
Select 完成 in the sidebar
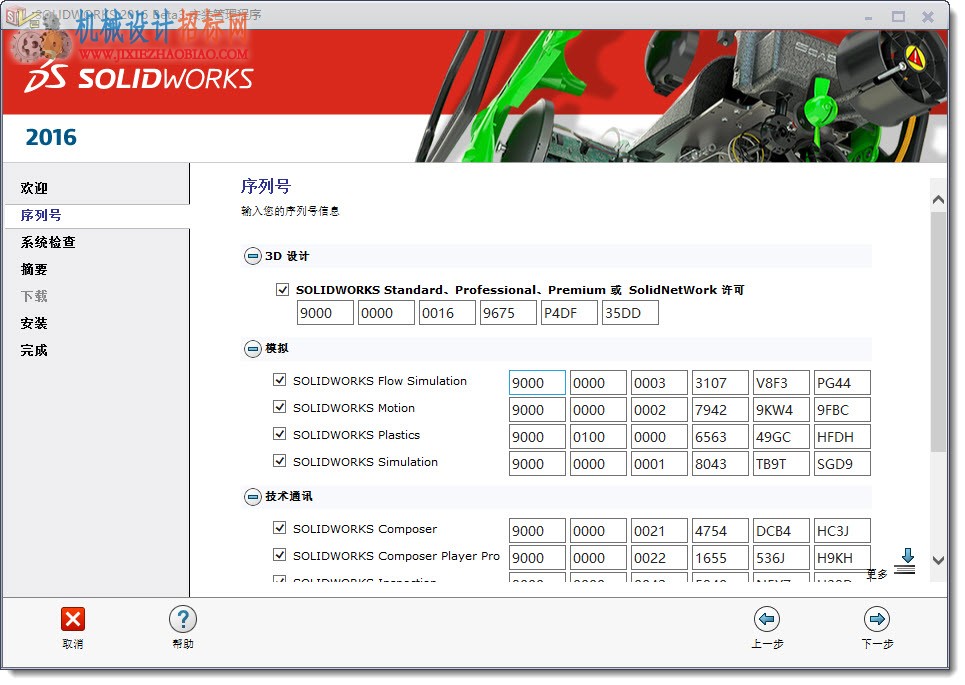point(34,351)
